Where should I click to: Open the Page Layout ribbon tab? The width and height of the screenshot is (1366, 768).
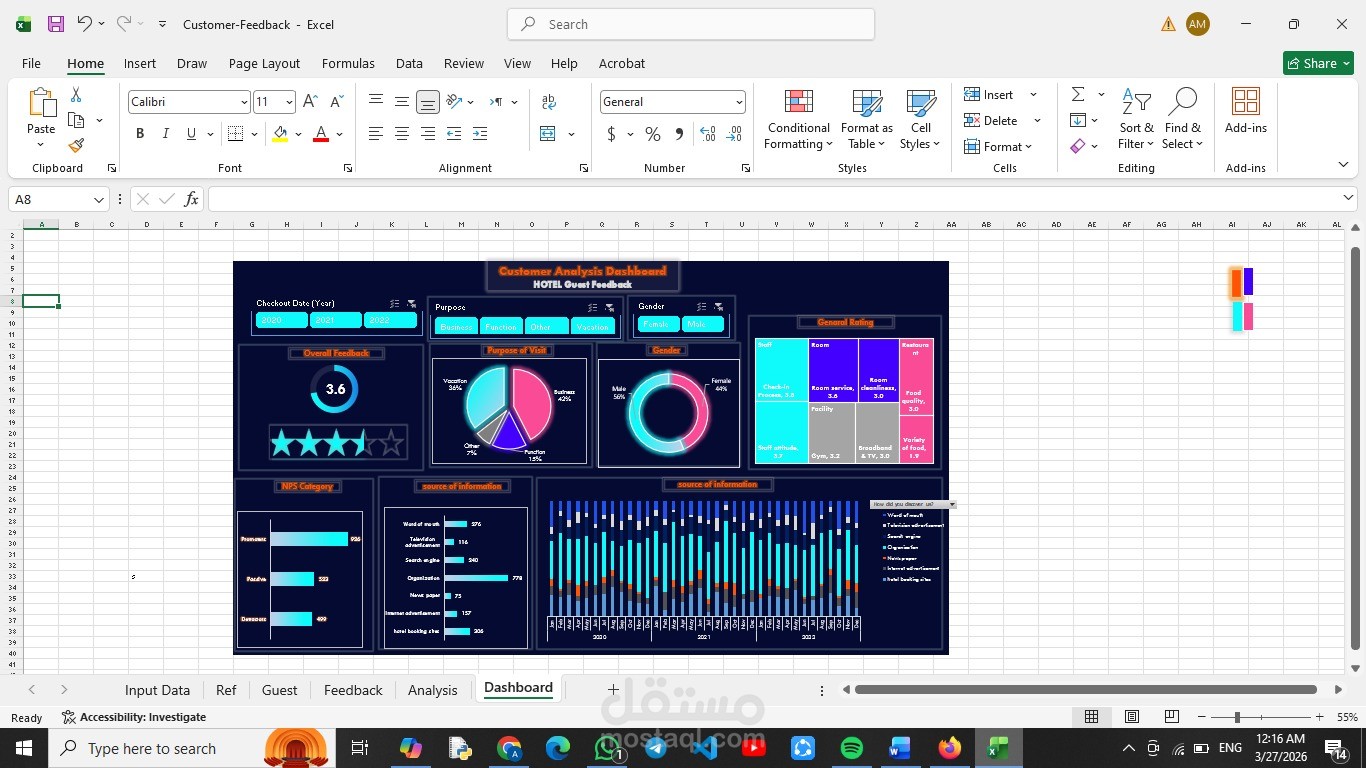point(264,63)
